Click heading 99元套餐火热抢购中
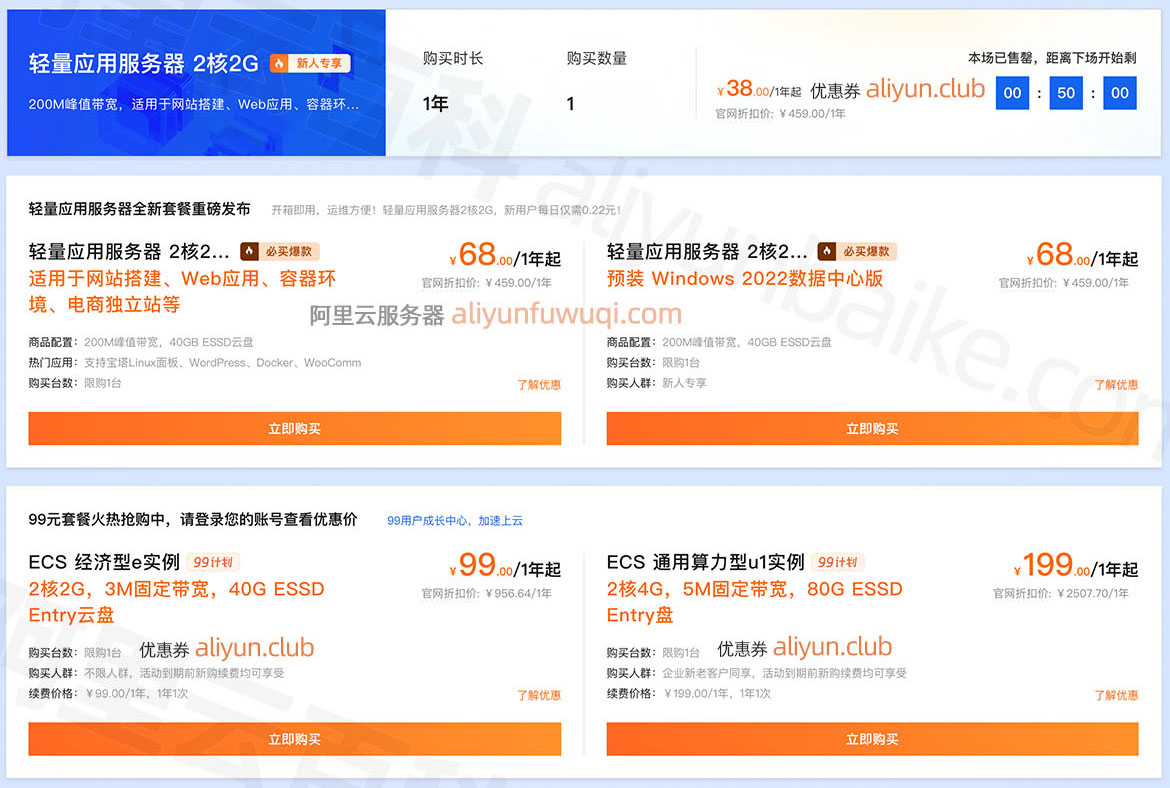Image resolution: width=1170 pixels, height=788 pixels. (193, 519)
